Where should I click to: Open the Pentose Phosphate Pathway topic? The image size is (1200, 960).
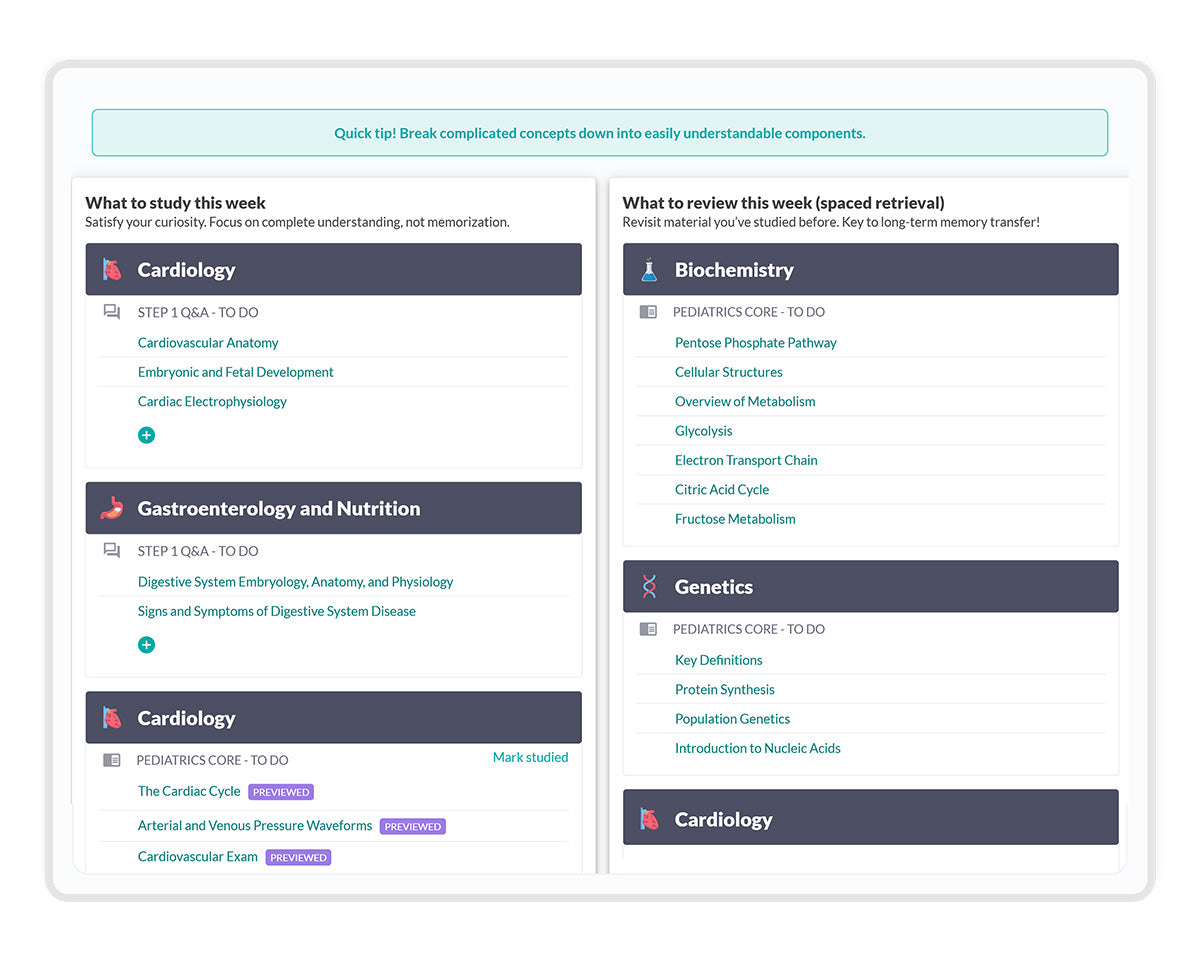click(755, 343)
